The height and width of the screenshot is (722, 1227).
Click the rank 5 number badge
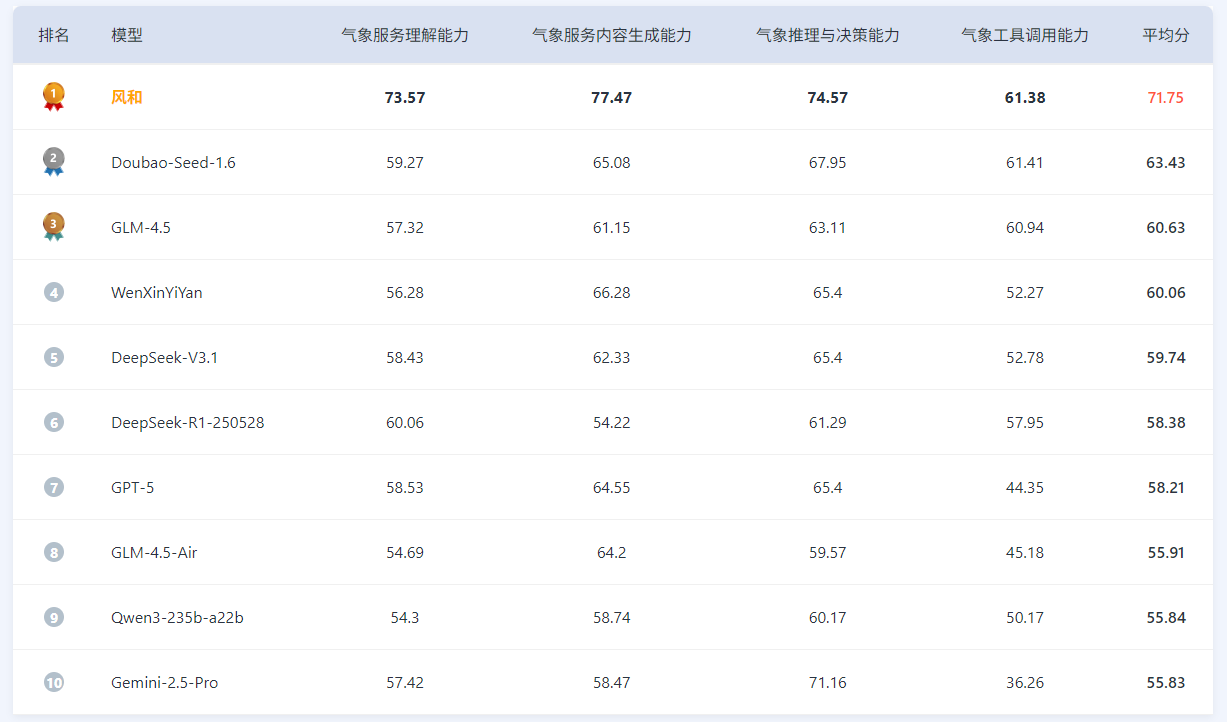pos(54,357)
